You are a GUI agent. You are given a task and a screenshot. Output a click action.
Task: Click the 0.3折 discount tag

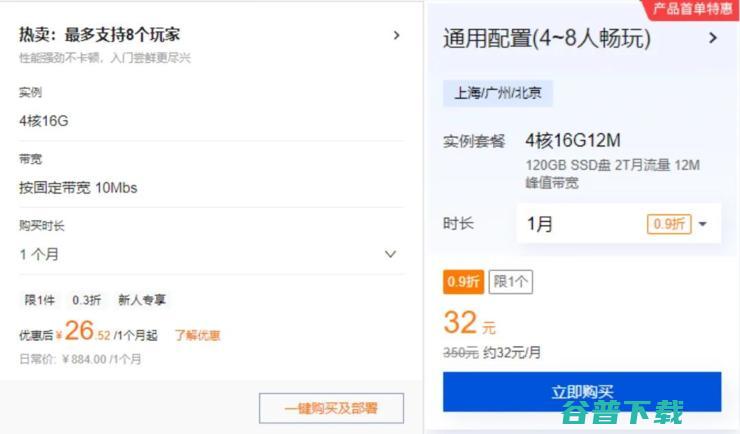click(x=86, y=300)
